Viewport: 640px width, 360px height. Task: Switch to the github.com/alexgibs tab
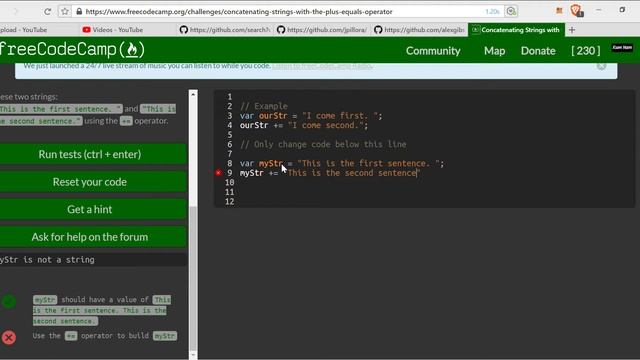(420, 30)
